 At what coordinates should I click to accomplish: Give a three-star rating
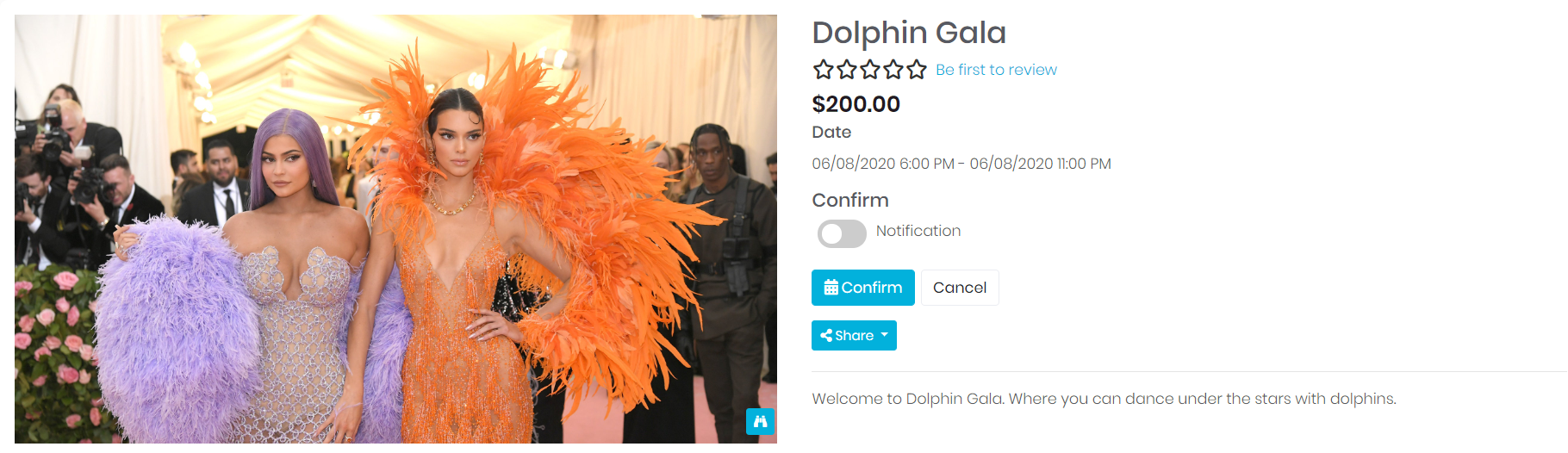click(x=870, y=70)
